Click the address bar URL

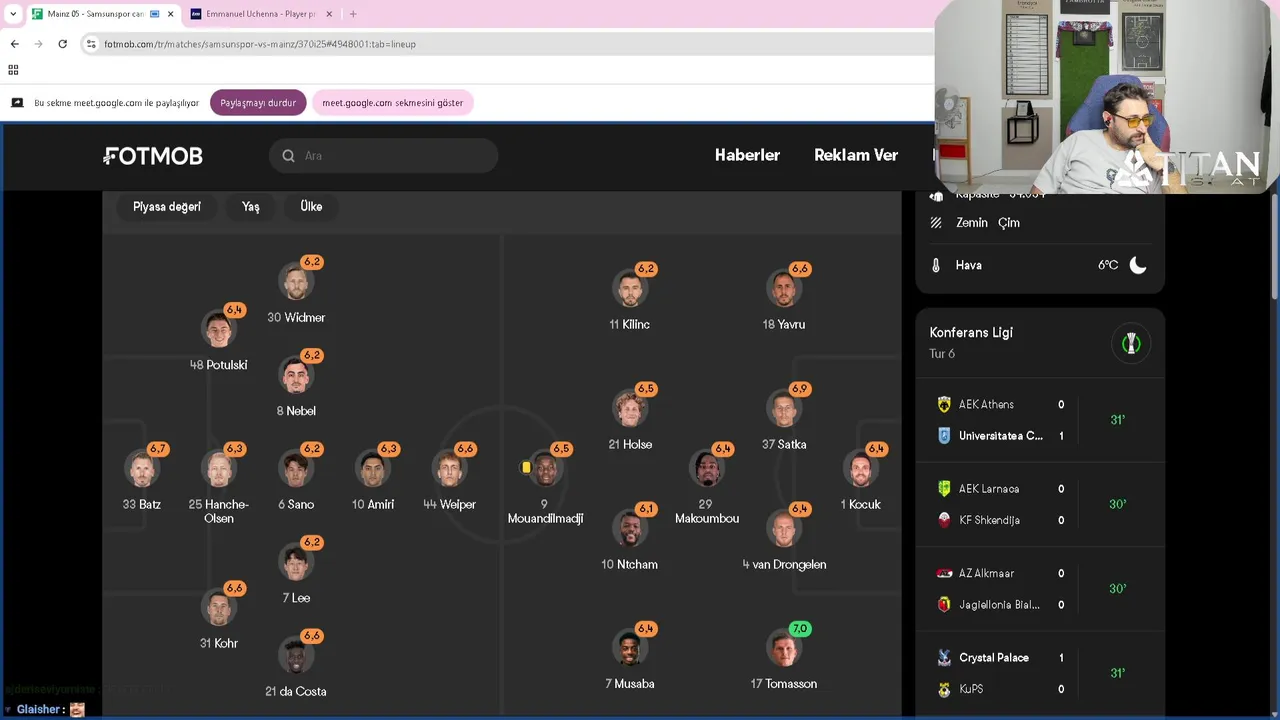click(x=260, y=44)
